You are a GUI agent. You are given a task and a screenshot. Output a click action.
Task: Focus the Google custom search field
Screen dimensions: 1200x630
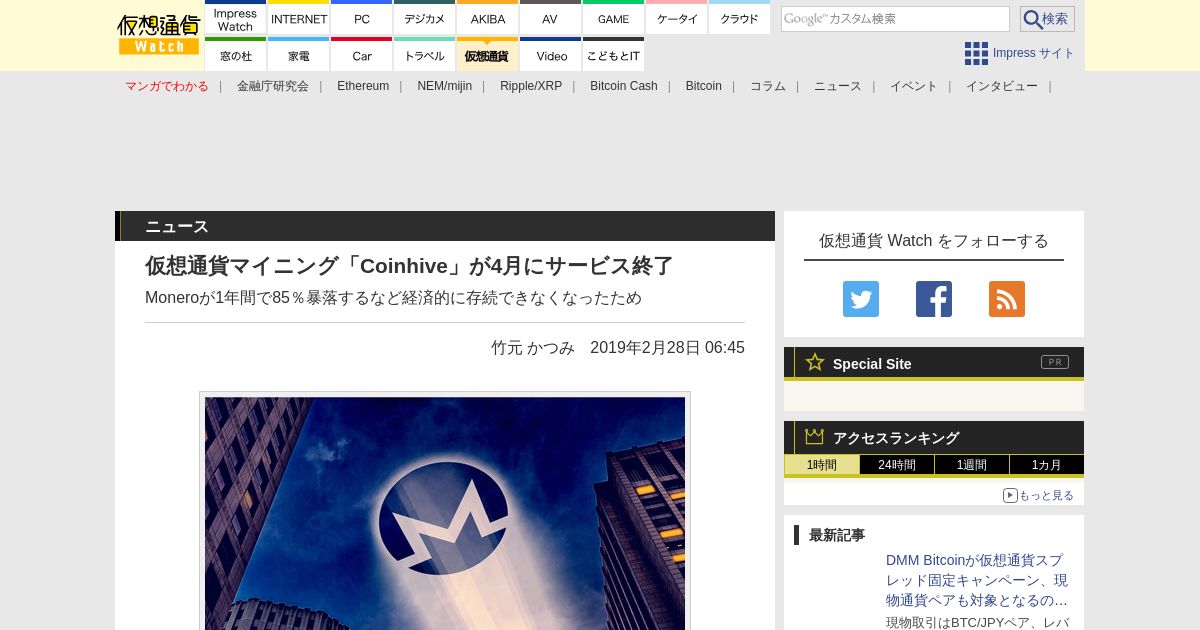pyautogui.click(x=895, y=19)
